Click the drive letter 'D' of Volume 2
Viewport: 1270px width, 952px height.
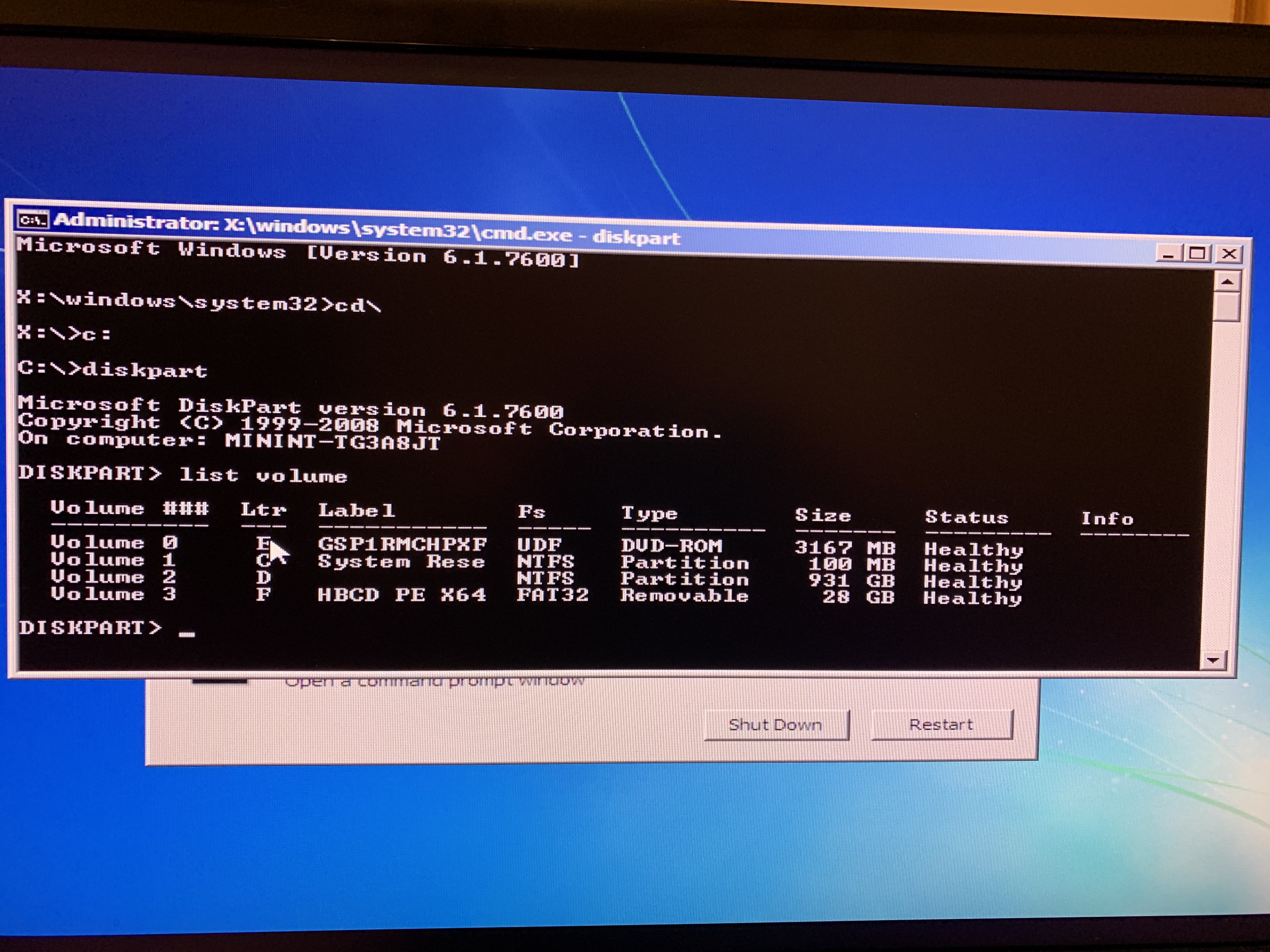point(264,577)
